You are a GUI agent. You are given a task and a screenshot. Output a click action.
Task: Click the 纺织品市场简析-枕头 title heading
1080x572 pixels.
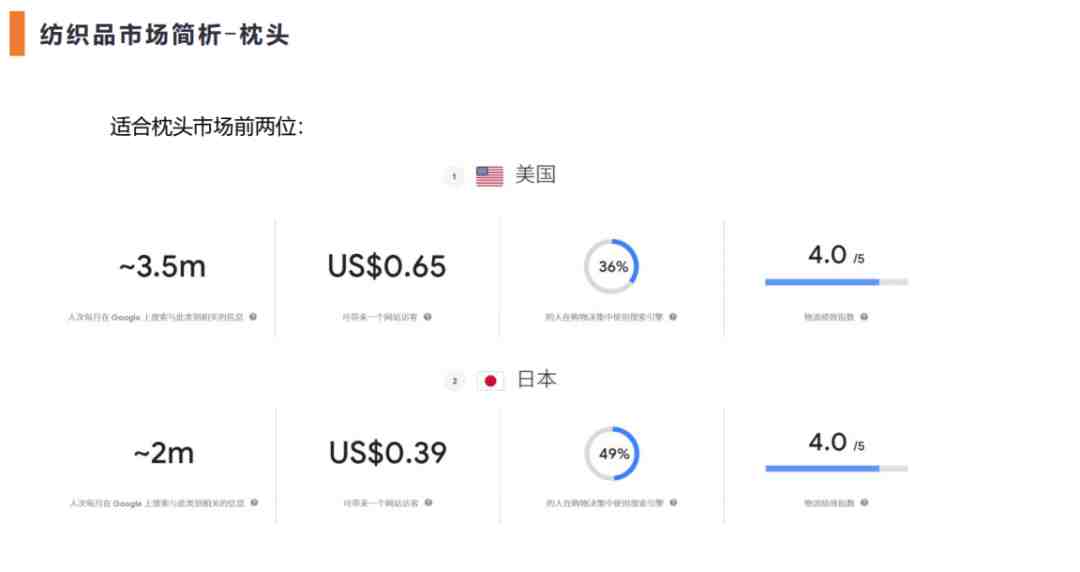164,34
